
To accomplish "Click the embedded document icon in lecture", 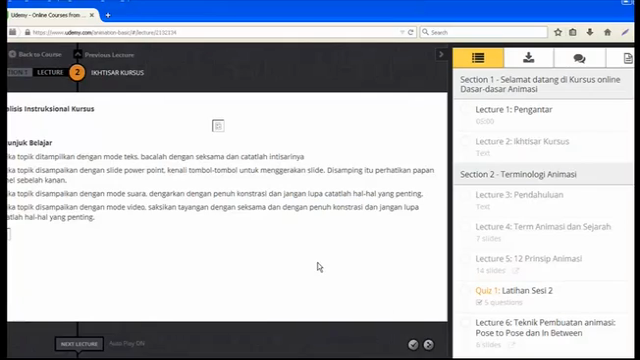I will pos(218,126).
